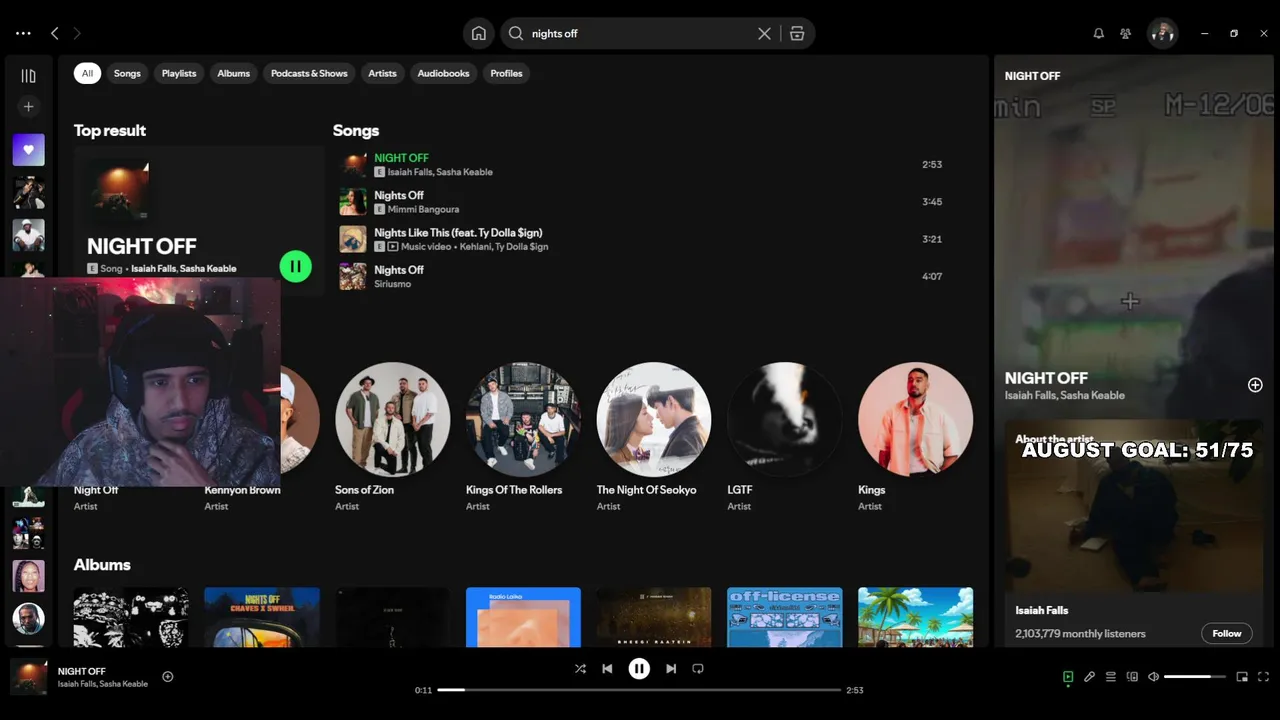1280x720 pixels.
Task: Filter results by Artists
Action: pos(382,73)
